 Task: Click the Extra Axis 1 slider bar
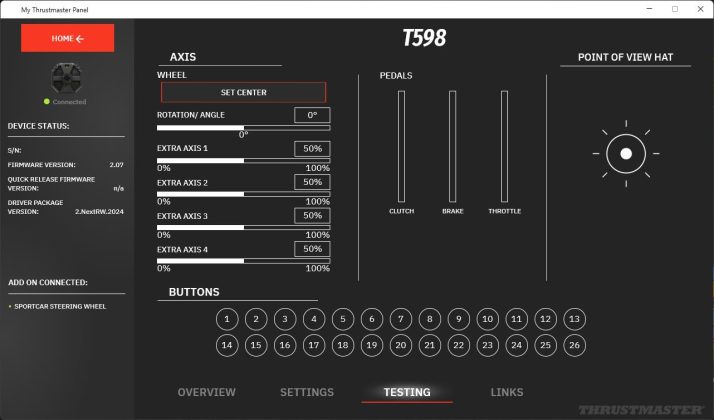point(243,160)
